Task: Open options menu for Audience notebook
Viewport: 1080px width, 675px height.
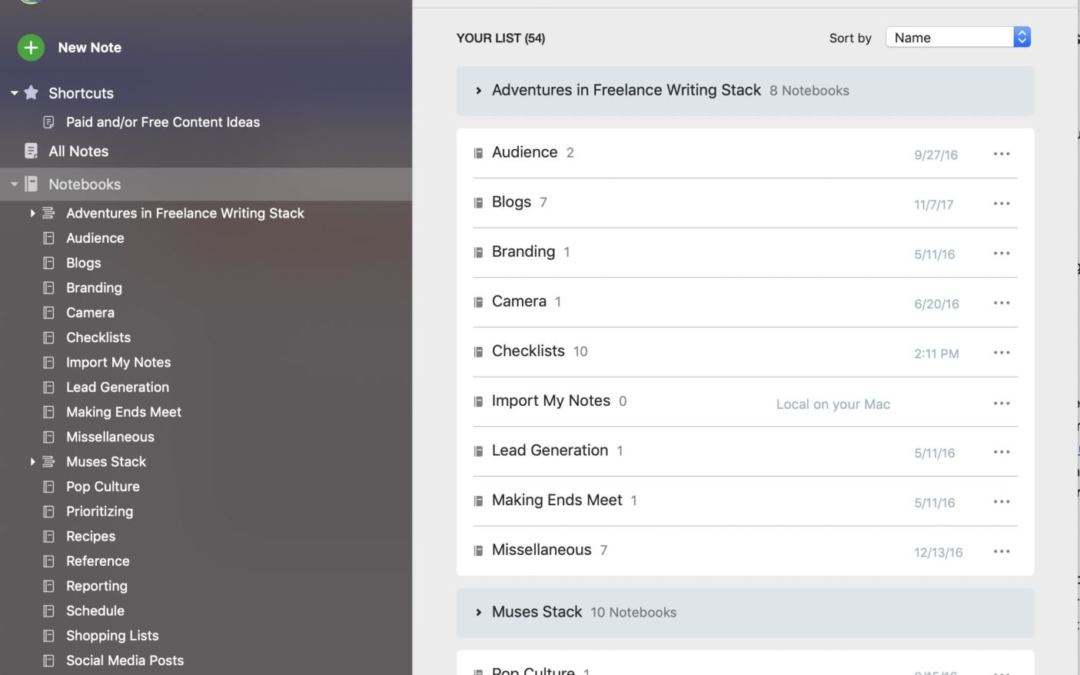Action: [x=1001, y=154]
